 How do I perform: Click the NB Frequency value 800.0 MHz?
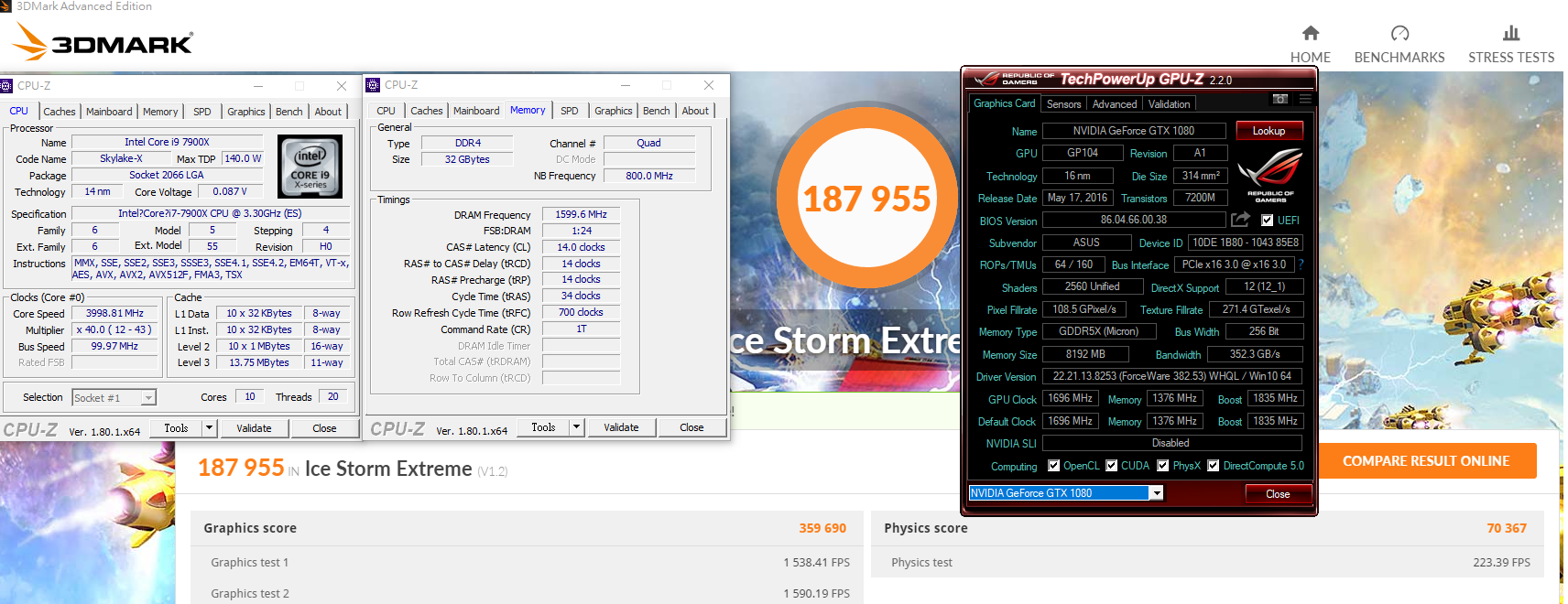[x=649, y=176]
